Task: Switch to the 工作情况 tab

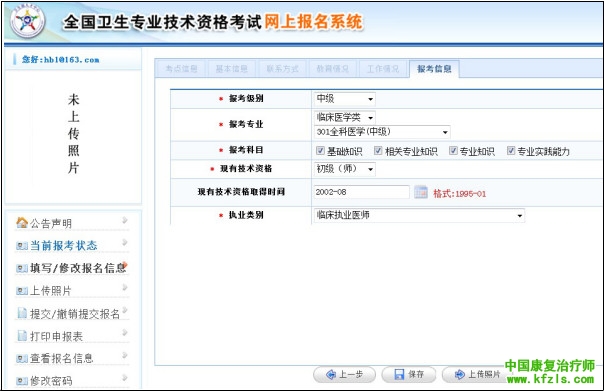Action: pyautogui.click(x=383, y=69)
